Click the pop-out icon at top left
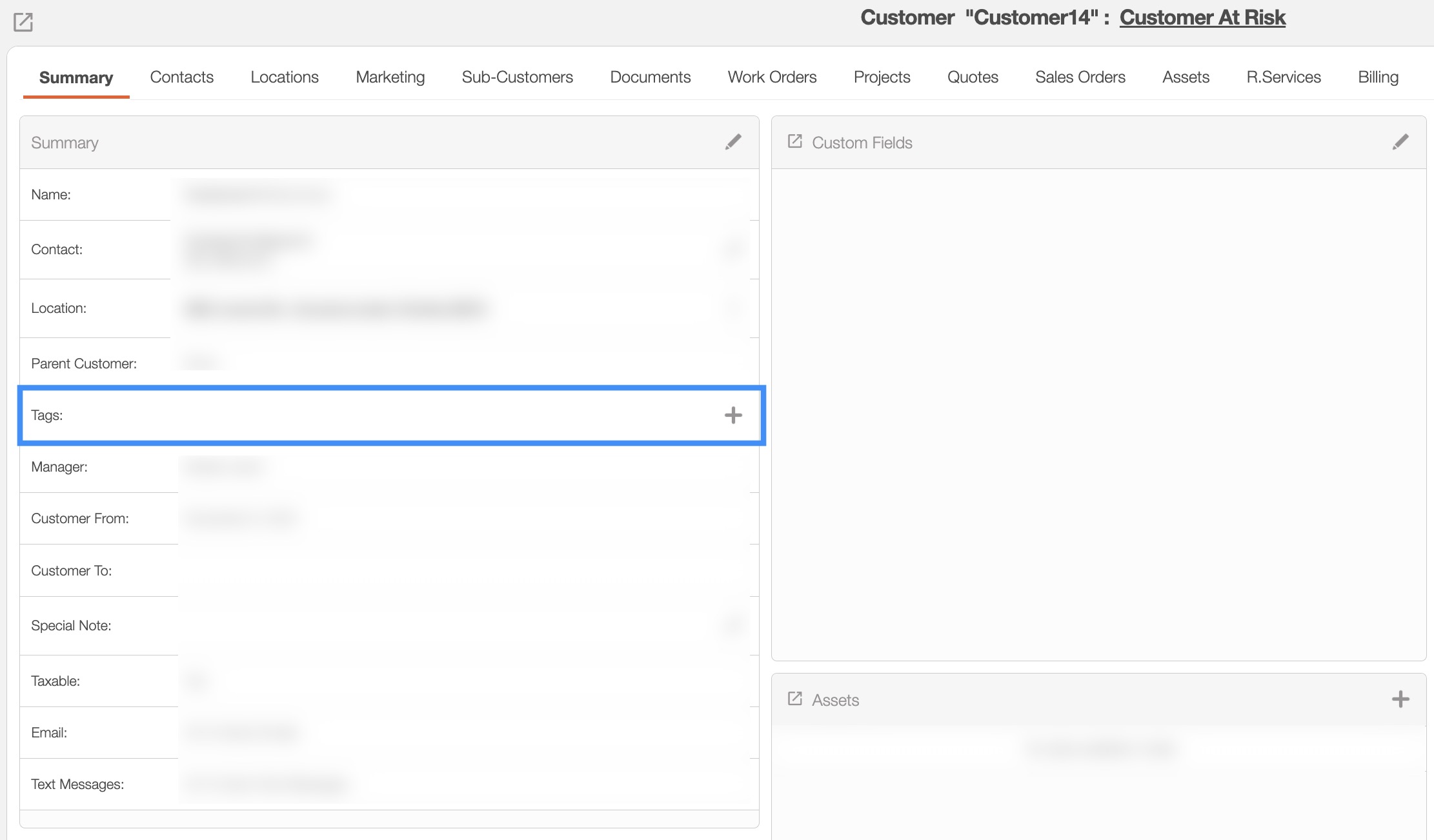The height and width of the screenshot is (840, 1434). coord(23,22)
